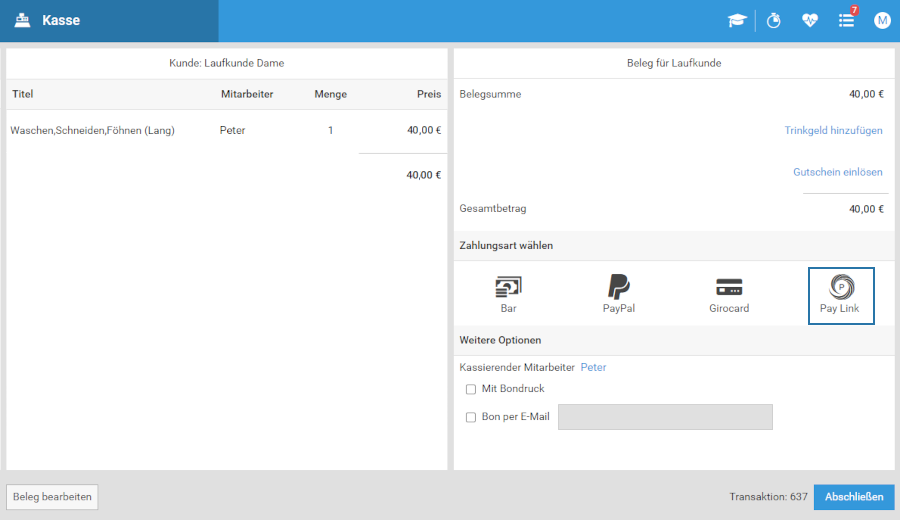The height and width of the screenshot is (520, 900).
Task: Click the items subtotal 40,00 € below the line
Action: (424, 175)
